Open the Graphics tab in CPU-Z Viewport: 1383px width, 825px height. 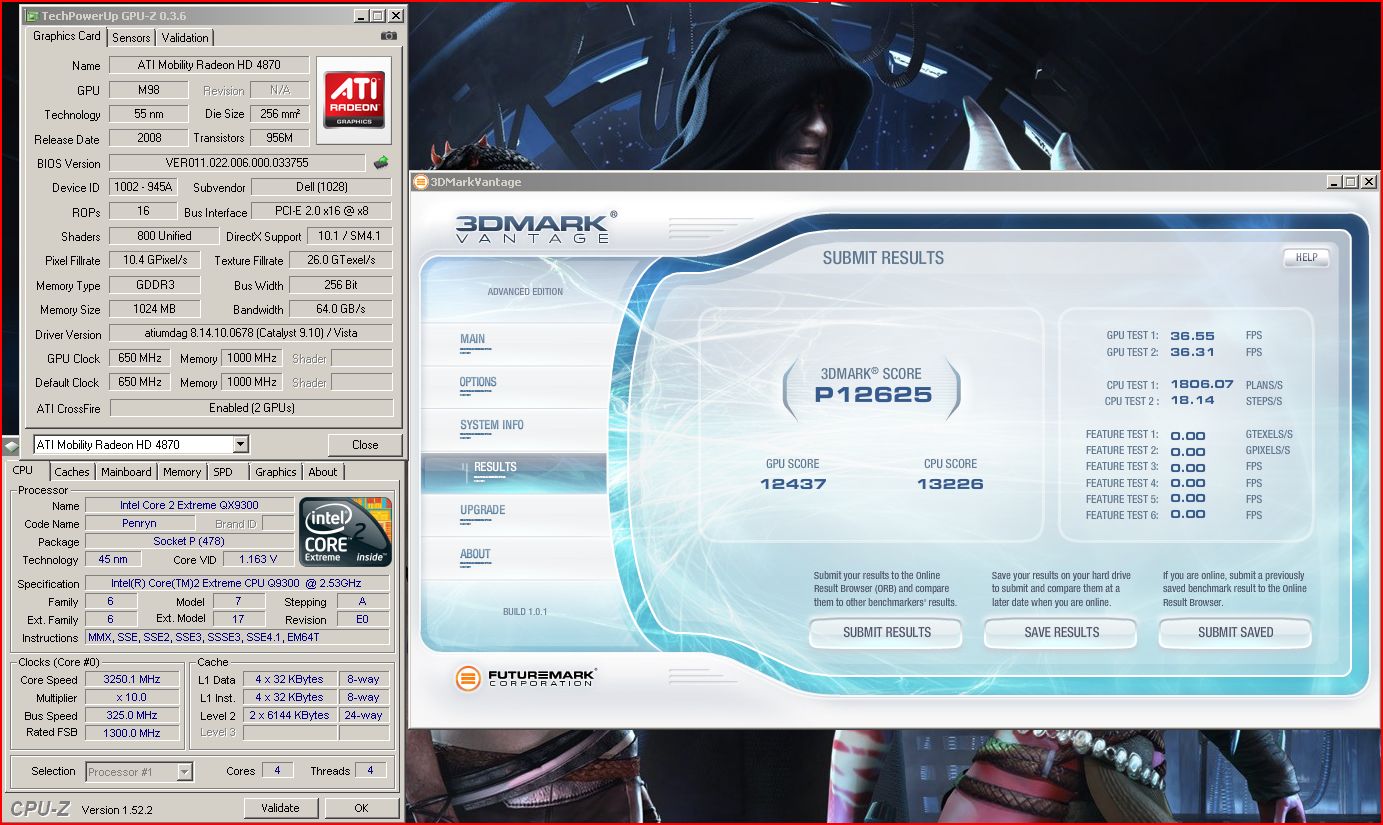pos(276,472)
